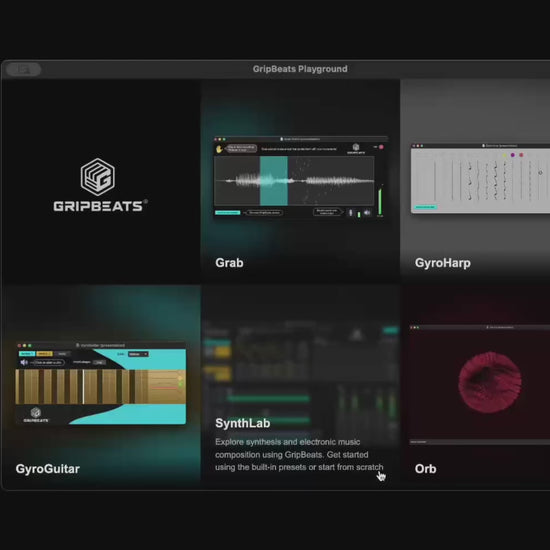Click the teal selected waveform region

point(274,181)
